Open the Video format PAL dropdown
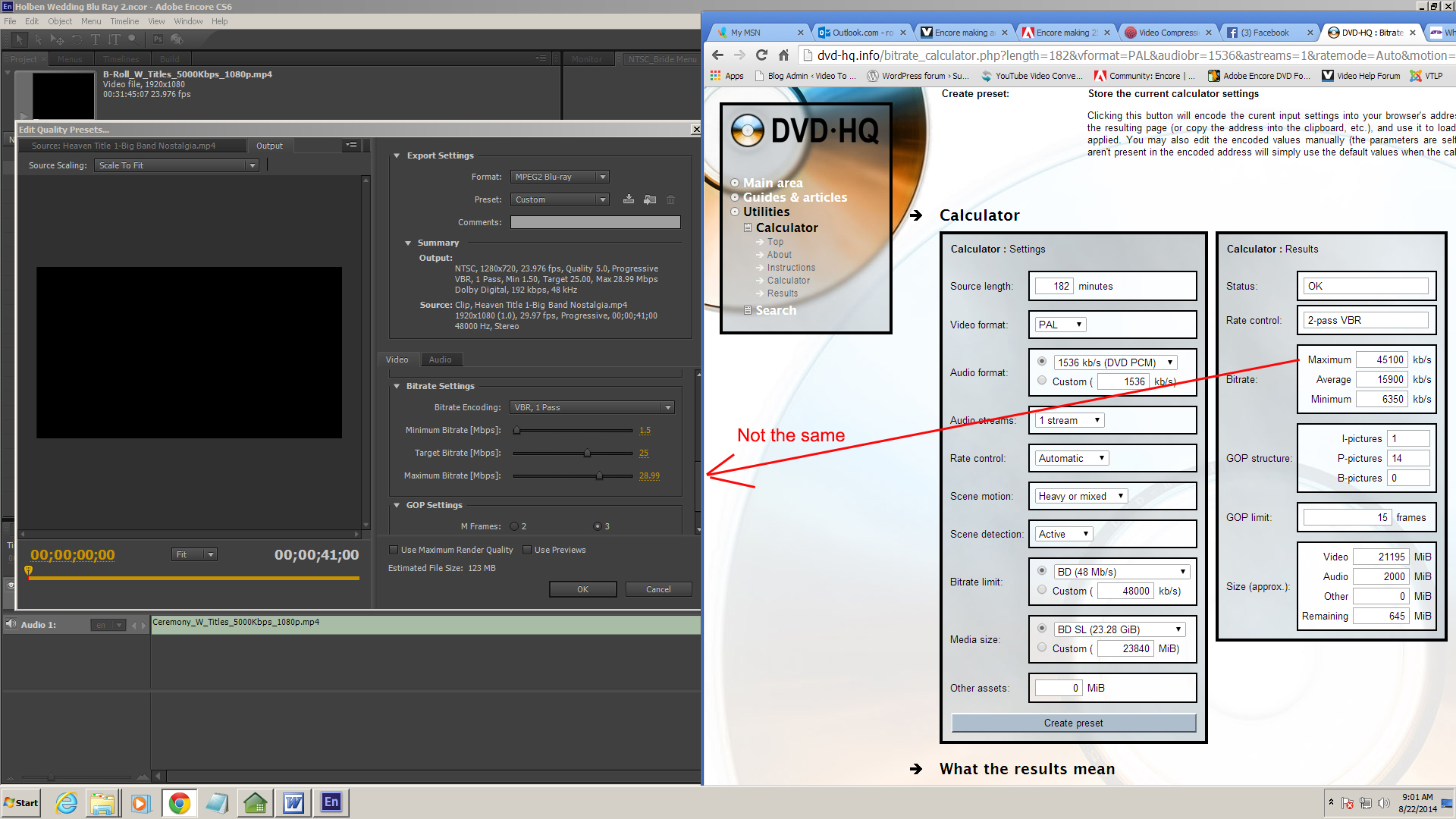Viewport: 1456px width, 819px height. pyautogui.click(x=1060, y=325)
